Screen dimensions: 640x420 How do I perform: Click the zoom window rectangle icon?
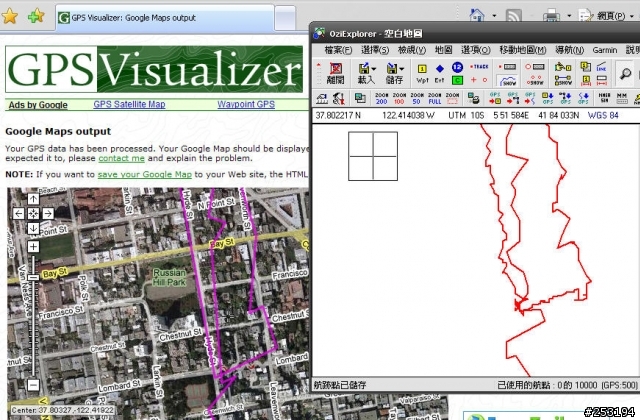pyautogui.click(x=452, y=98)
